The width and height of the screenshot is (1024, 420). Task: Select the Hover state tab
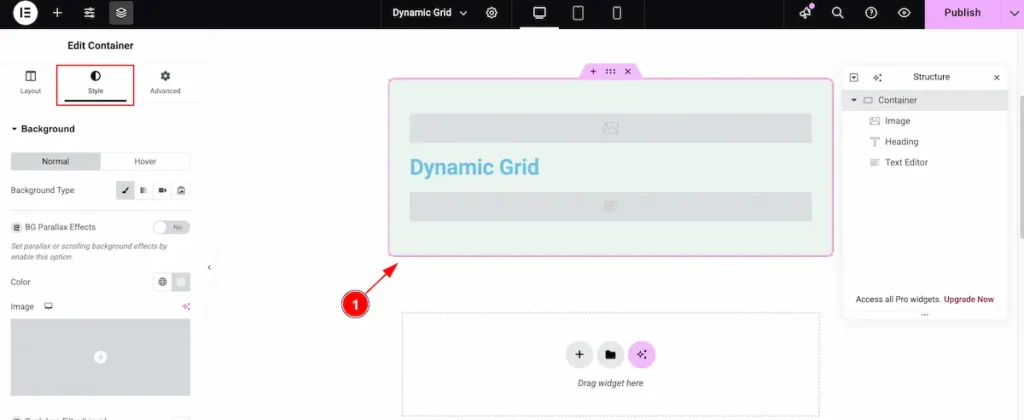145,161
